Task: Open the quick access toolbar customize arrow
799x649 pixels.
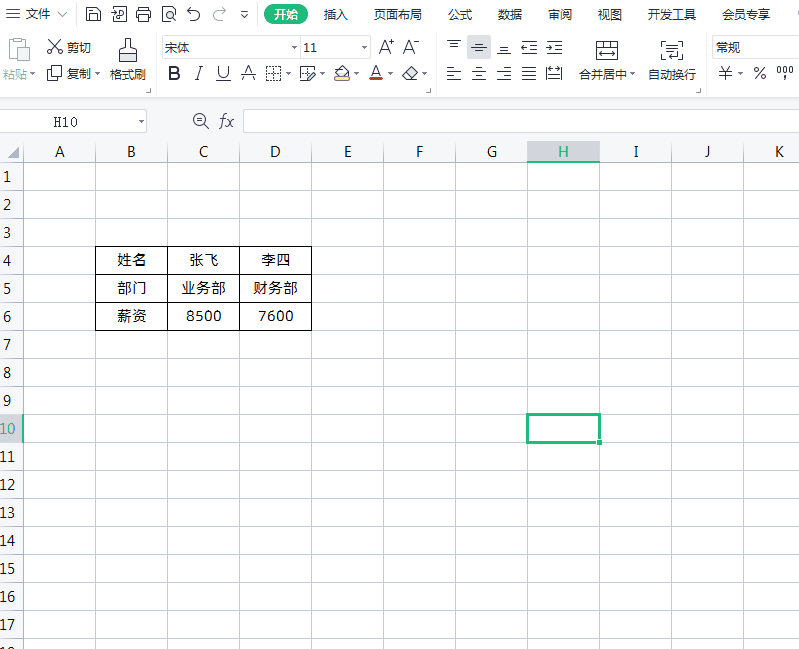Action: [245, 15]
